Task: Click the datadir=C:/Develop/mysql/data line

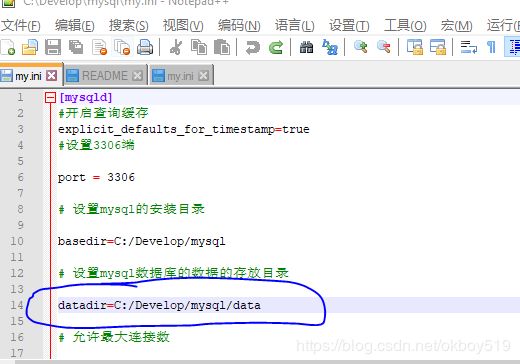Action: 159,305
